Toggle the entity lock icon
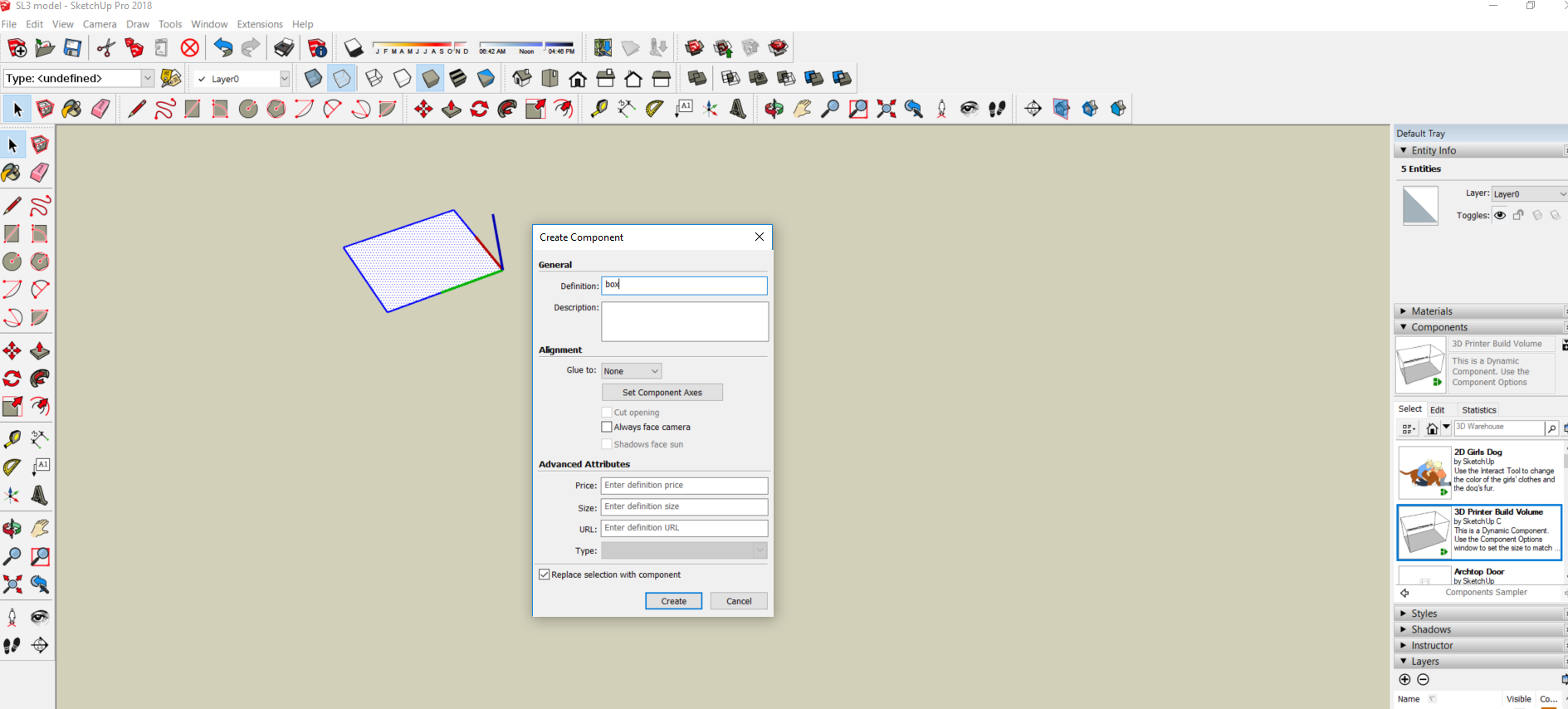This screenshot has height=709, width=1568. [x=1518, y=216]
